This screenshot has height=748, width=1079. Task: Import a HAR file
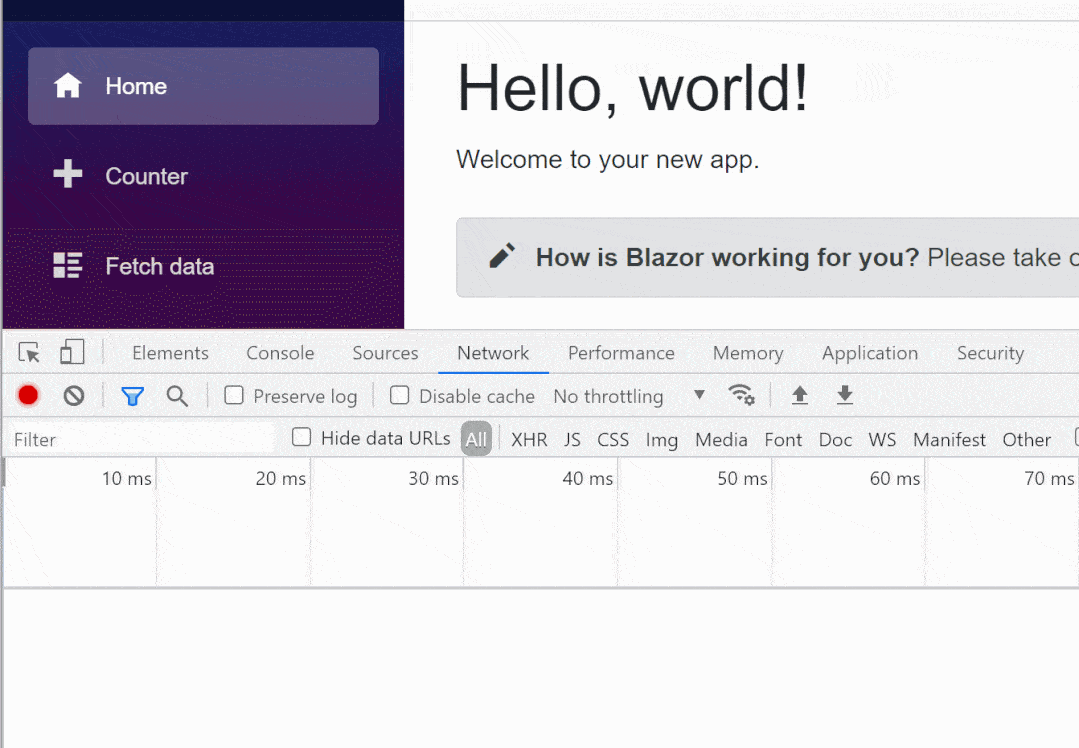(799, 396)
